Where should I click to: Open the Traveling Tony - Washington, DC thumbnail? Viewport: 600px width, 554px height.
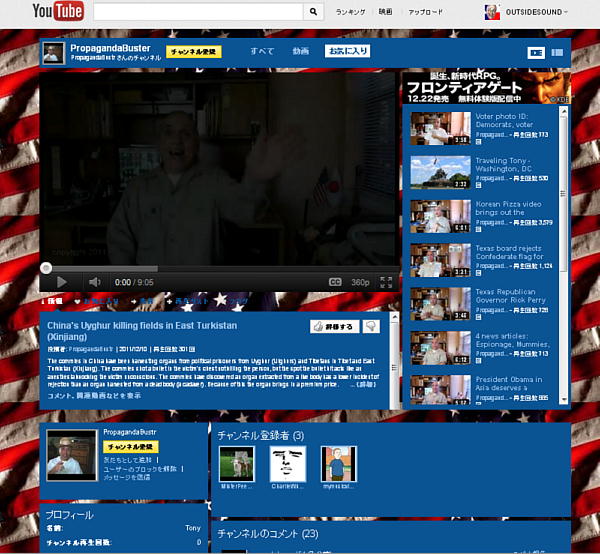(440, 172)
